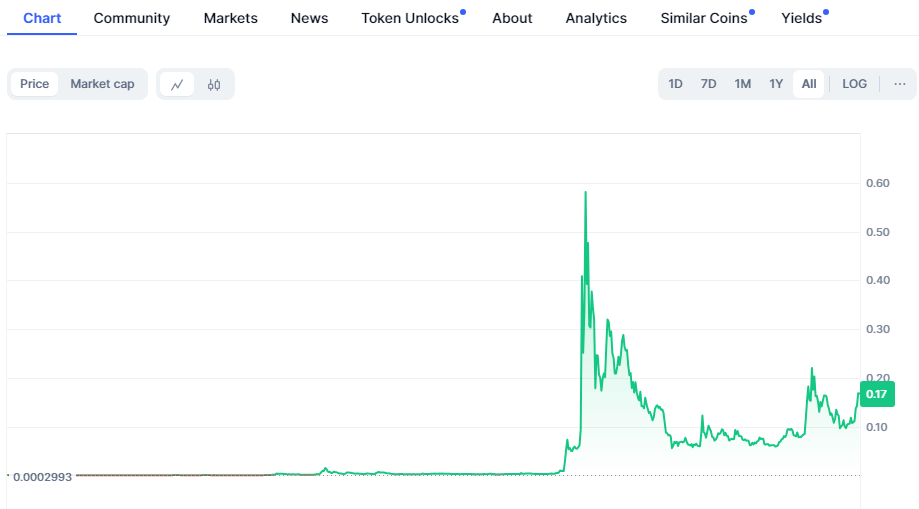This screenshot has height=509, width=919.
Task: Select the Price toggle
Action: point(35,84)
